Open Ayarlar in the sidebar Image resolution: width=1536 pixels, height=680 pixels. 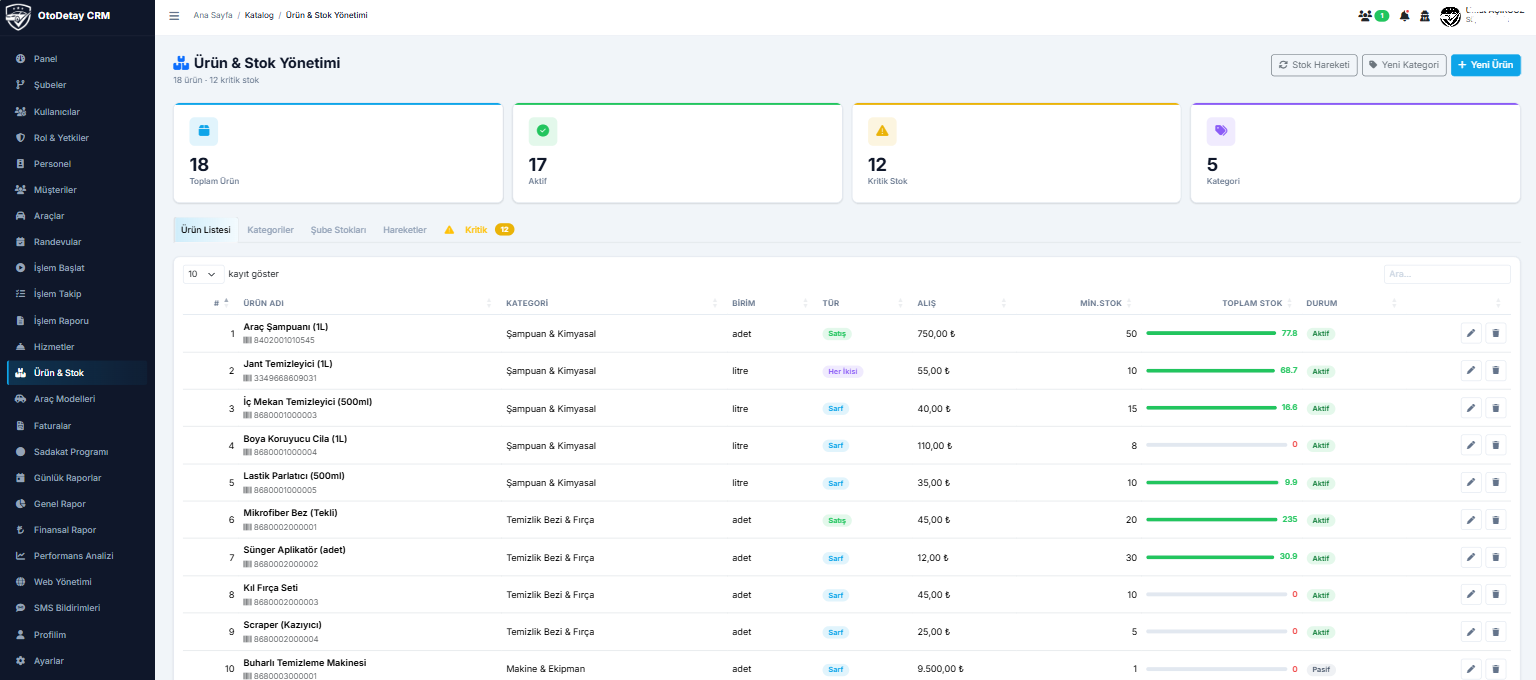pos(77,661)
